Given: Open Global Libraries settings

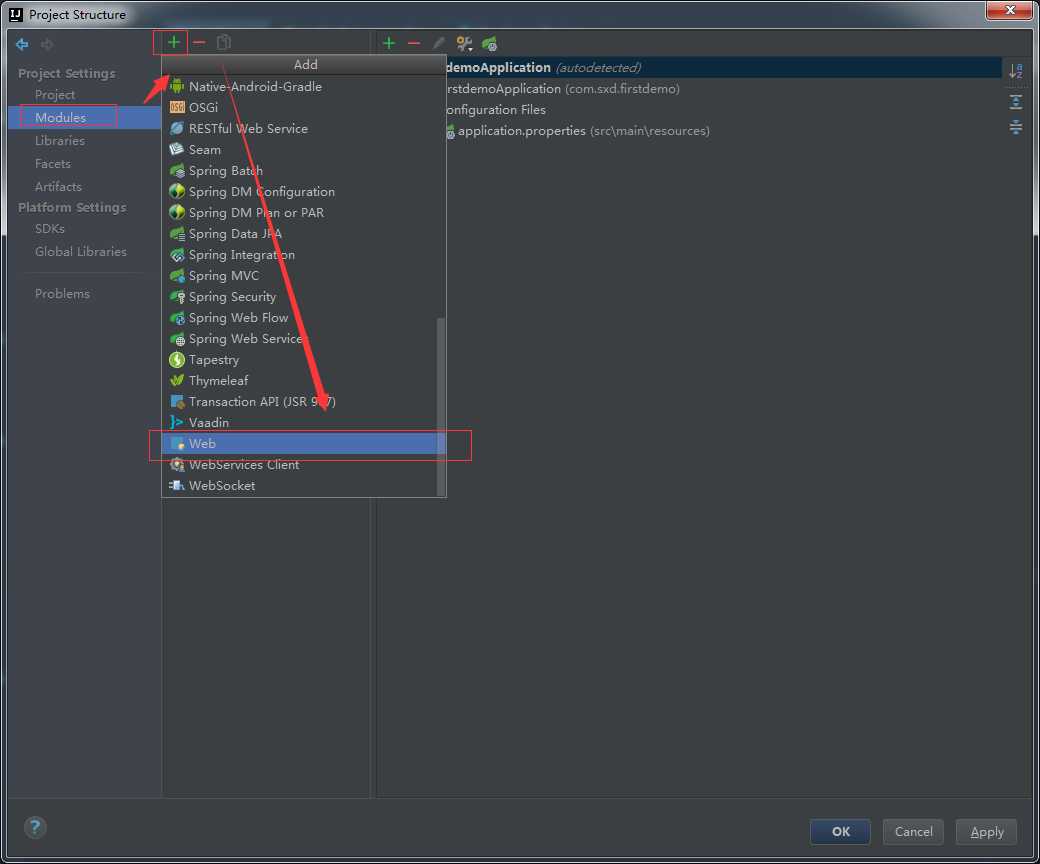Looking at the screenshot, I should click(x=81, y=252).
